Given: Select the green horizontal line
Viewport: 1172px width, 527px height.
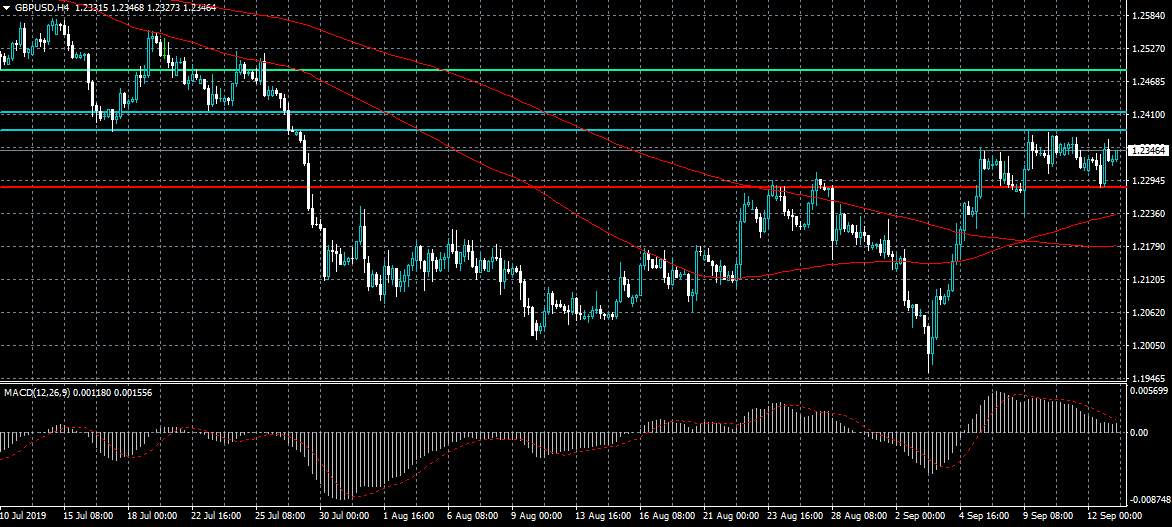Looking at the screenshot, I should 562,70.
